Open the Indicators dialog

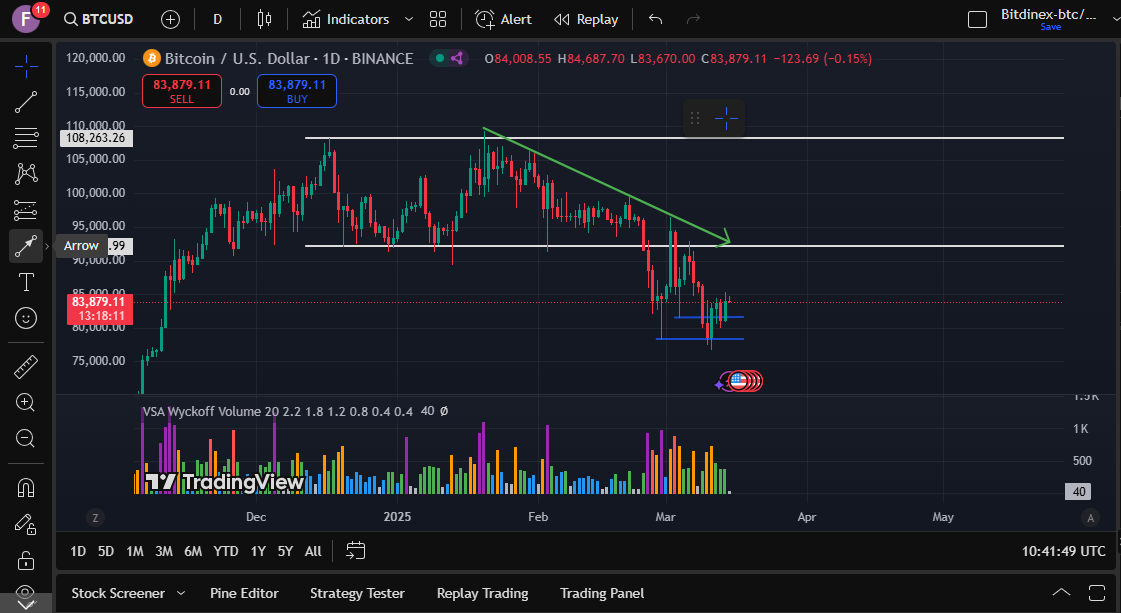point(347,19)
